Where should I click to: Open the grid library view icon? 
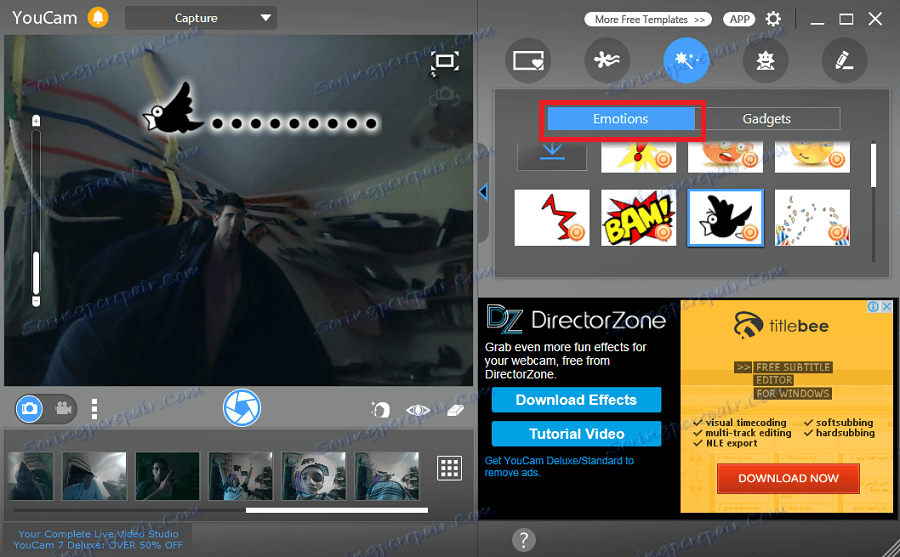pyautogui.click(x=449, y=469)
